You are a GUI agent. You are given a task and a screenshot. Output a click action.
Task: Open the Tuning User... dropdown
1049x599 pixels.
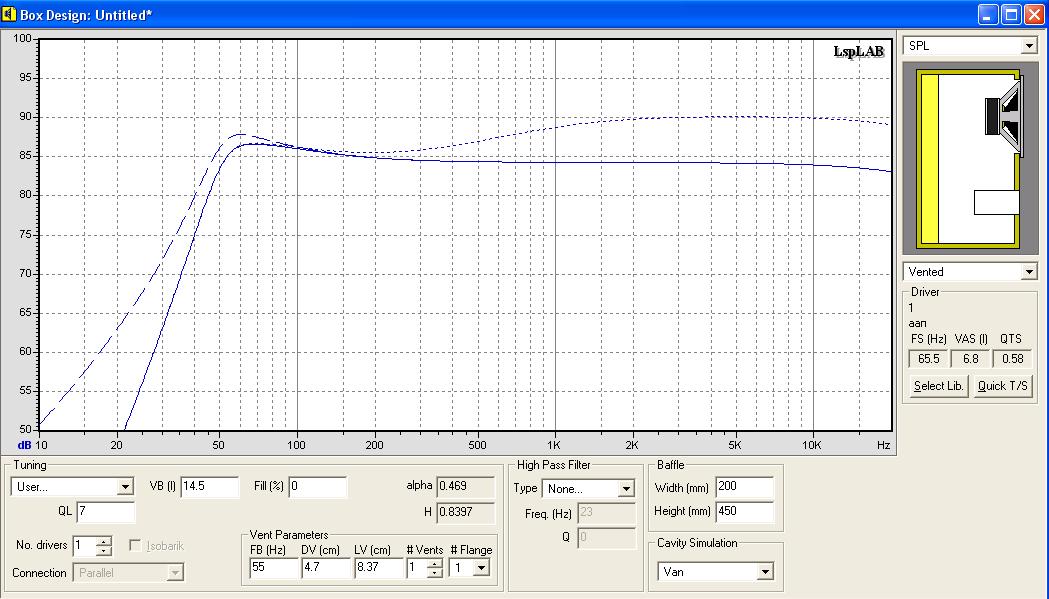[125, 487]
